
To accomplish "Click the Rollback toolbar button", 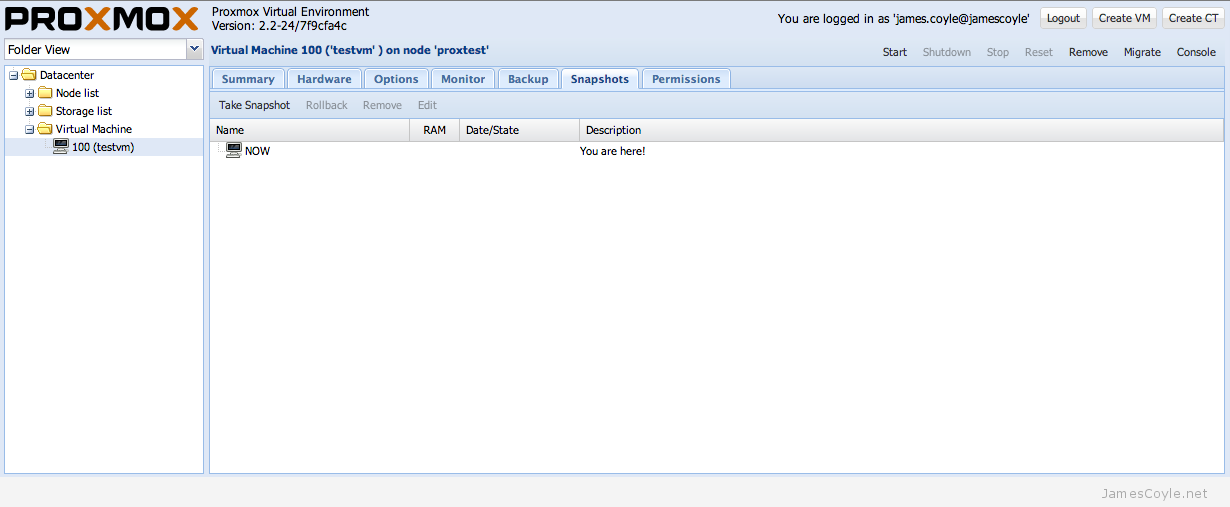I will [327, 105].
